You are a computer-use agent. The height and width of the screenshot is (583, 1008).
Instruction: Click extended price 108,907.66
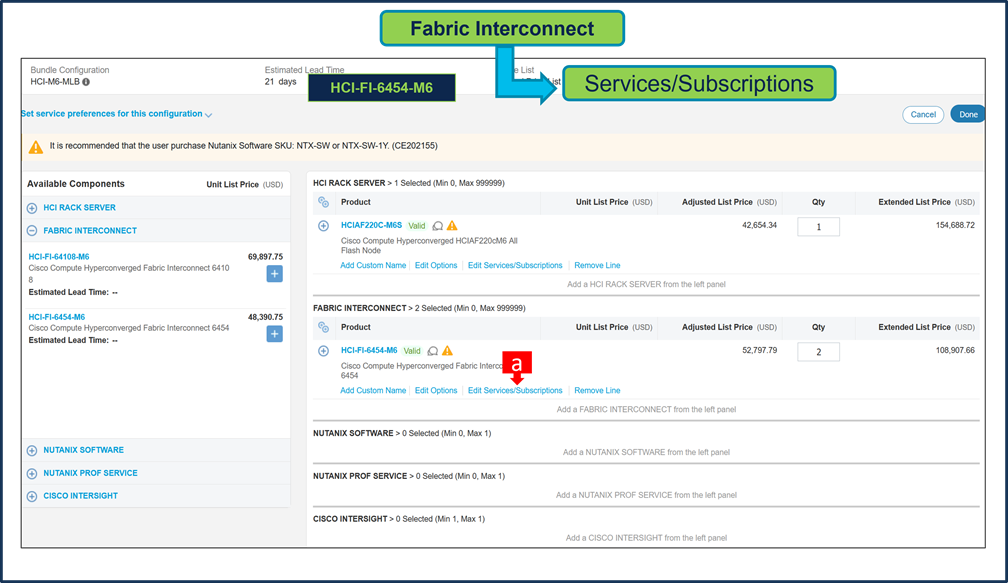955,351
